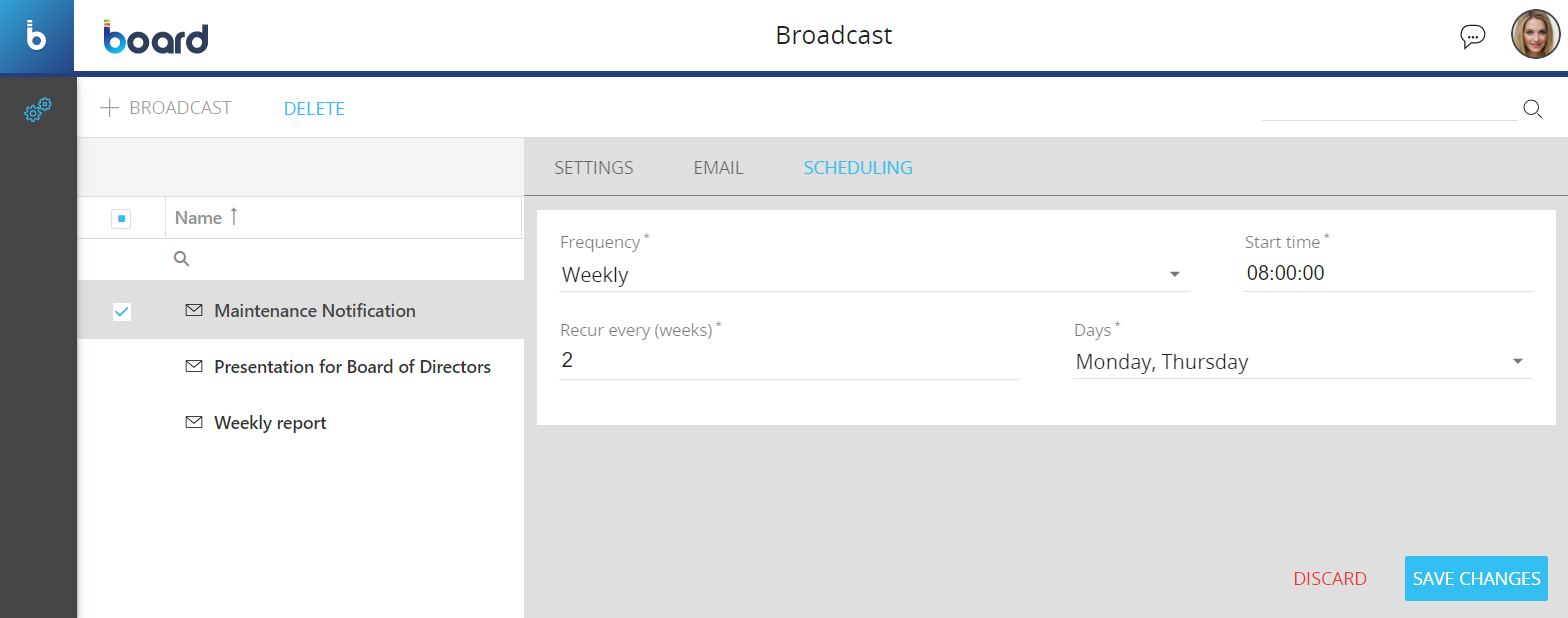Open the user profile avatar
The height and width of the screenshot is (618, 1568).
point(1535,35)
